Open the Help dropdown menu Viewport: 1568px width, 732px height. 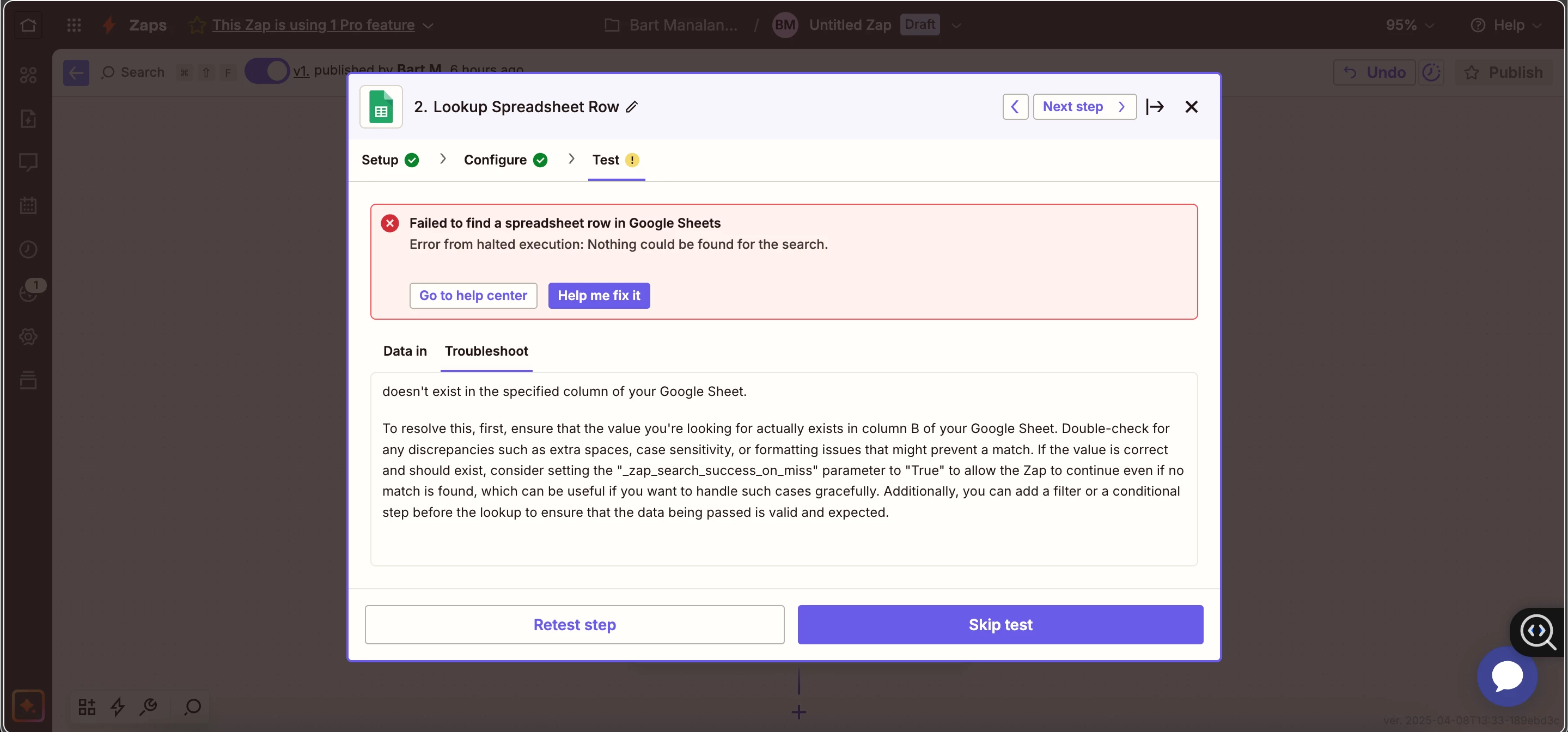coord(1505,25)
